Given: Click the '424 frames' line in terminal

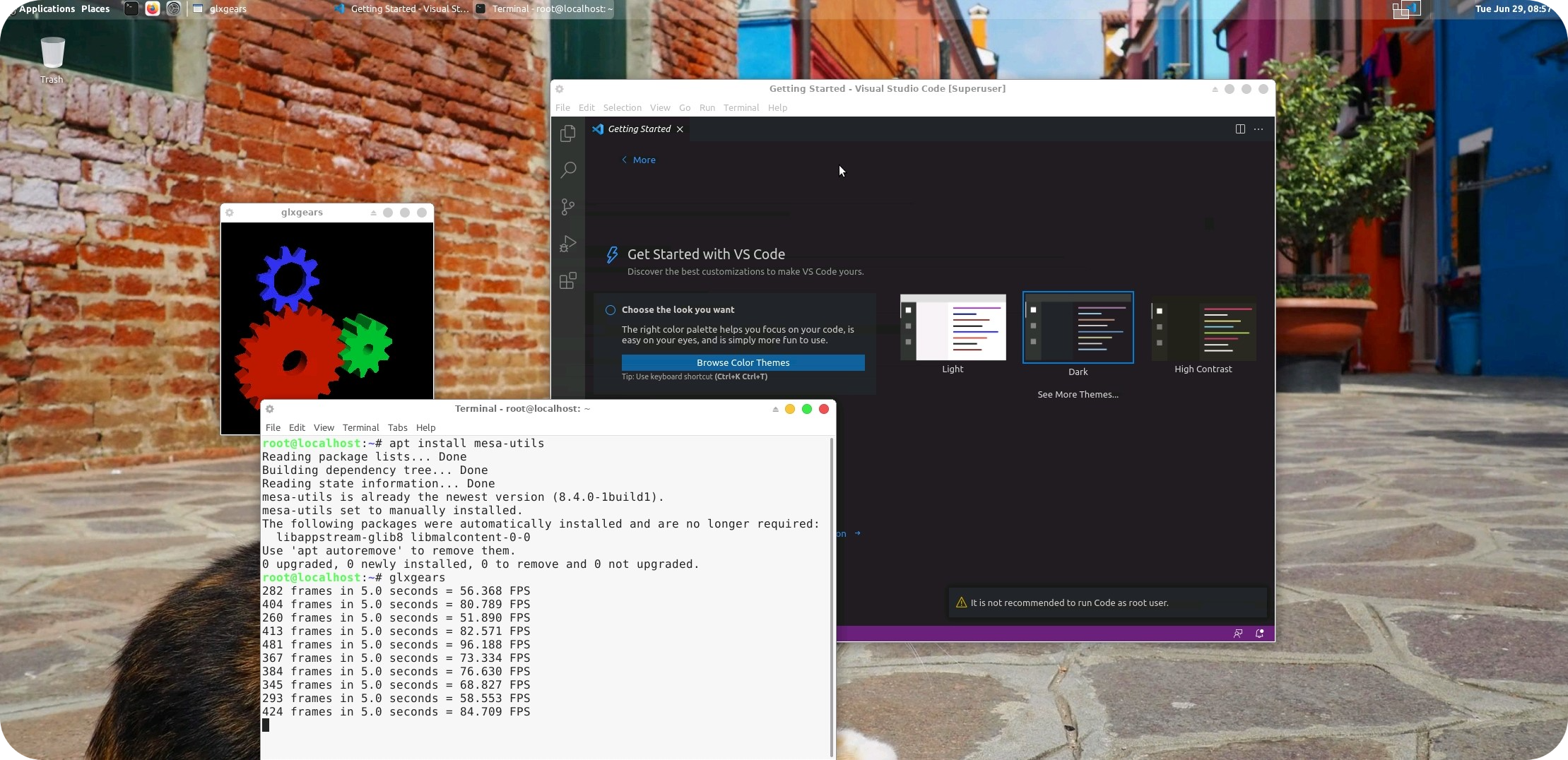Looking at the screenshot, I should [396, 712].
